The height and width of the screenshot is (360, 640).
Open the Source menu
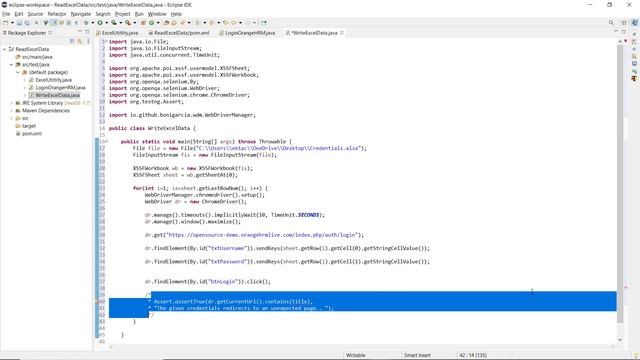point(35,14)
